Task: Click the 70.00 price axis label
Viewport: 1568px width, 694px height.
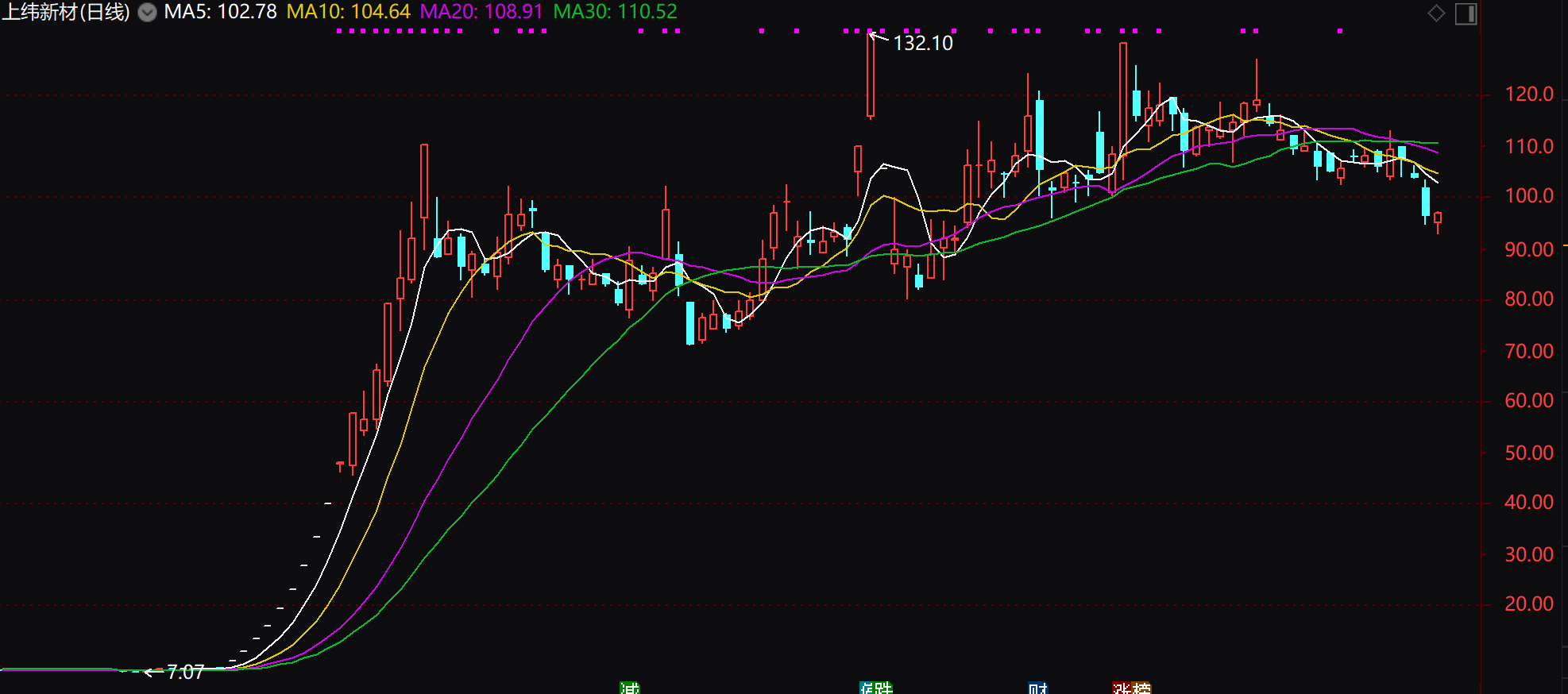Action: (x=1529, y=351)
